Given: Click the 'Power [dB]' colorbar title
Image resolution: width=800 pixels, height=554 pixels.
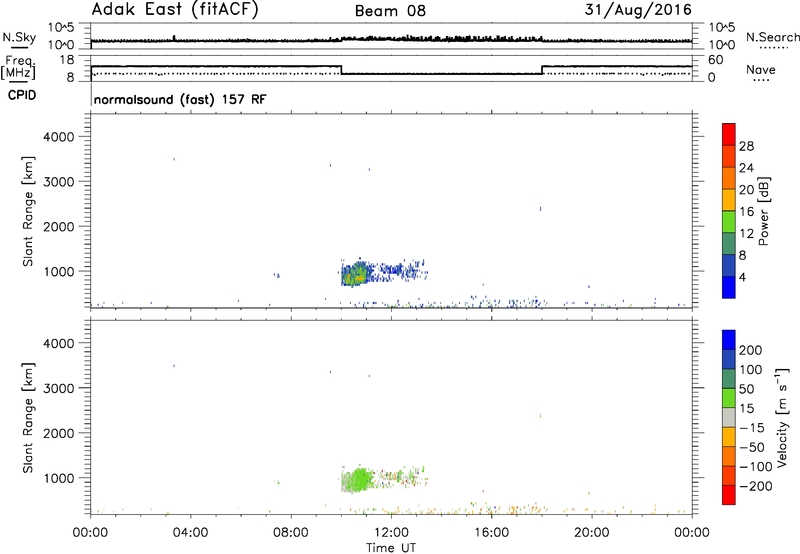Looking at the screenshot, I should pyautogui.click(x=764, y=211).
